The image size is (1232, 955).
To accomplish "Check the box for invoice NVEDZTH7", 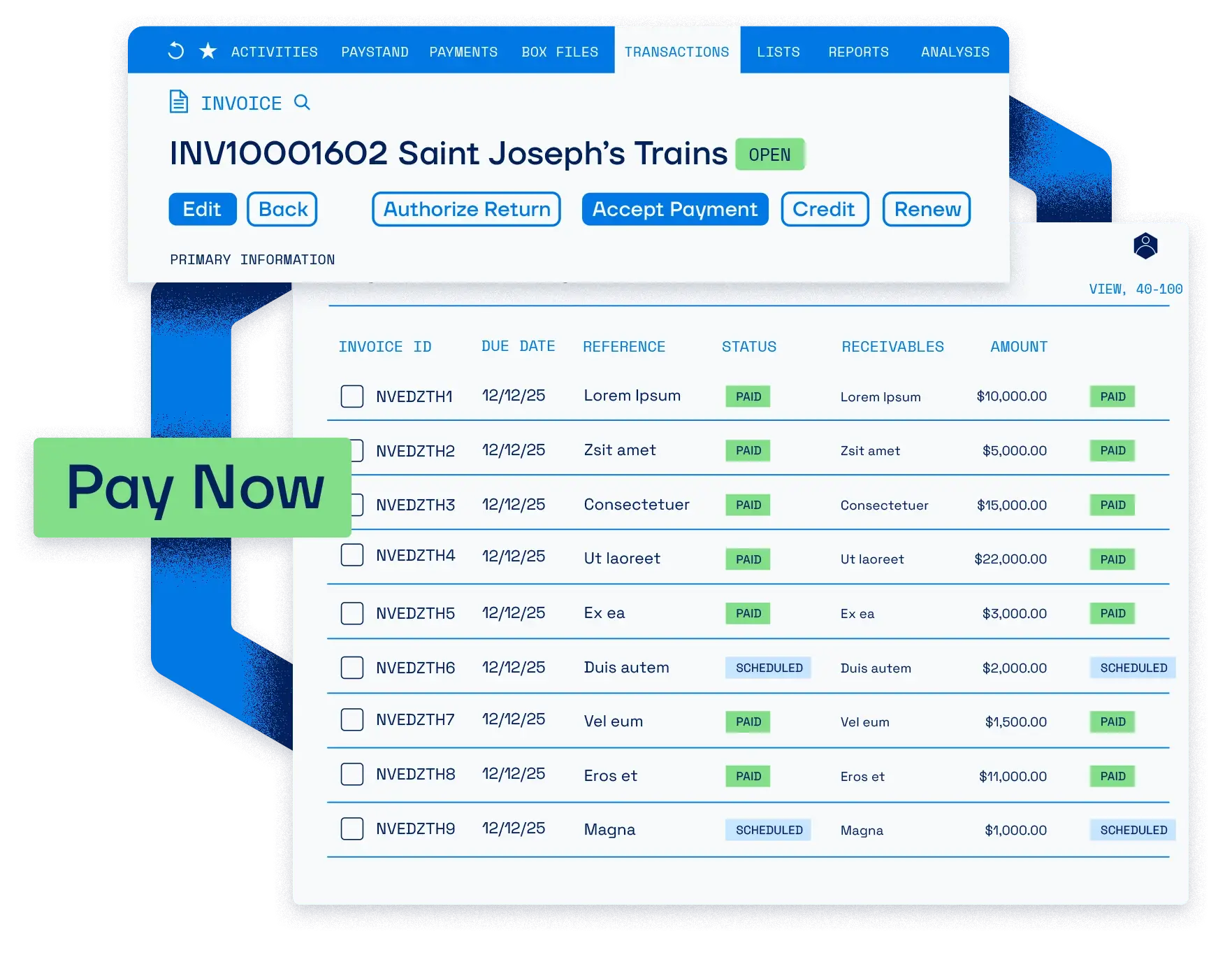I will tap(352, 719).
